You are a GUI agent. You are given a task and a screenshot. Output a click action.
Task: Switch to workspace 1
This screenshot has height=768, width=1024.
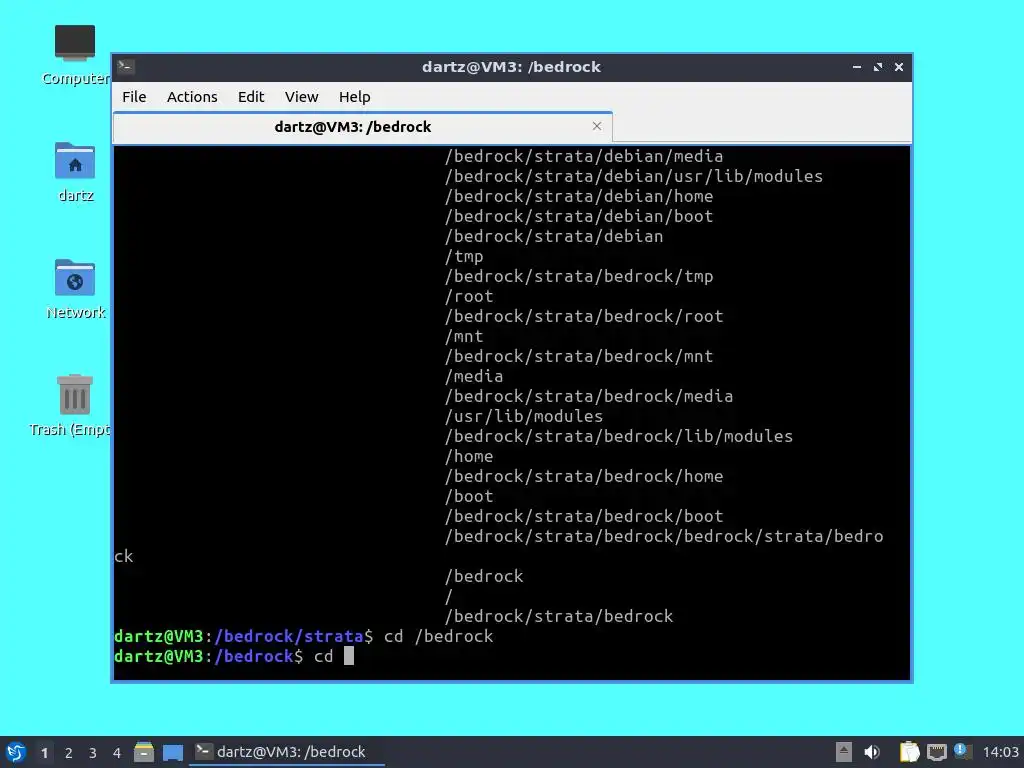(x=44, y=753)
